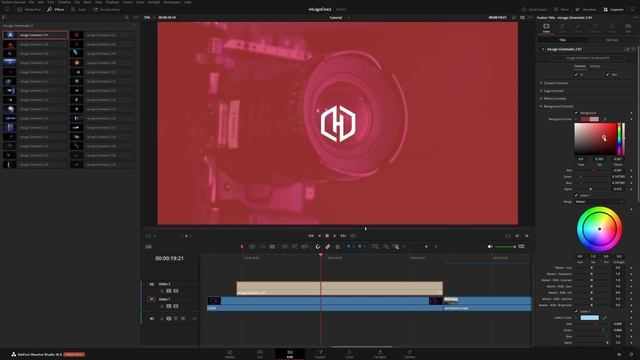640x360 pixels.
Task: Select the Title sub-tab in Inspector
Action: click(x=562, y=40)
